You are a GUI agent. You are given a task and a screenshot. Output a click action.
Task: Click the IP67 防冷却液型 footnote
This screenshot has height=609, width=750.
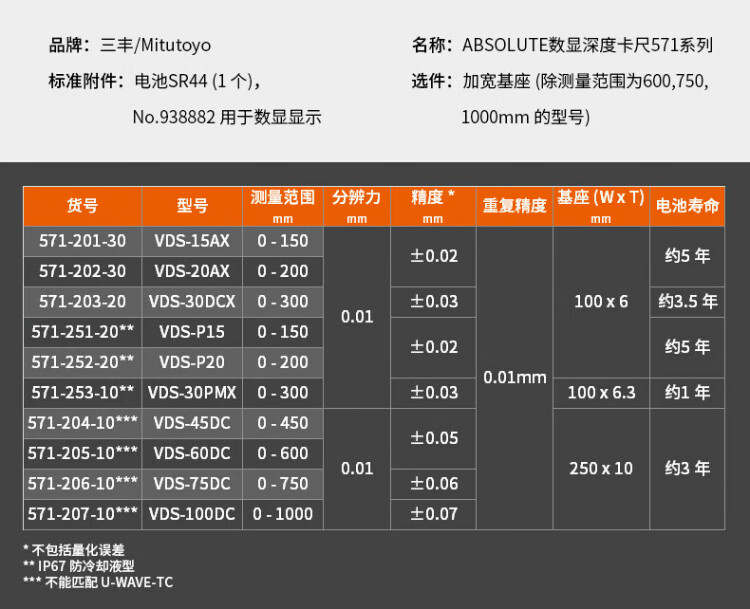coord(84,566)
